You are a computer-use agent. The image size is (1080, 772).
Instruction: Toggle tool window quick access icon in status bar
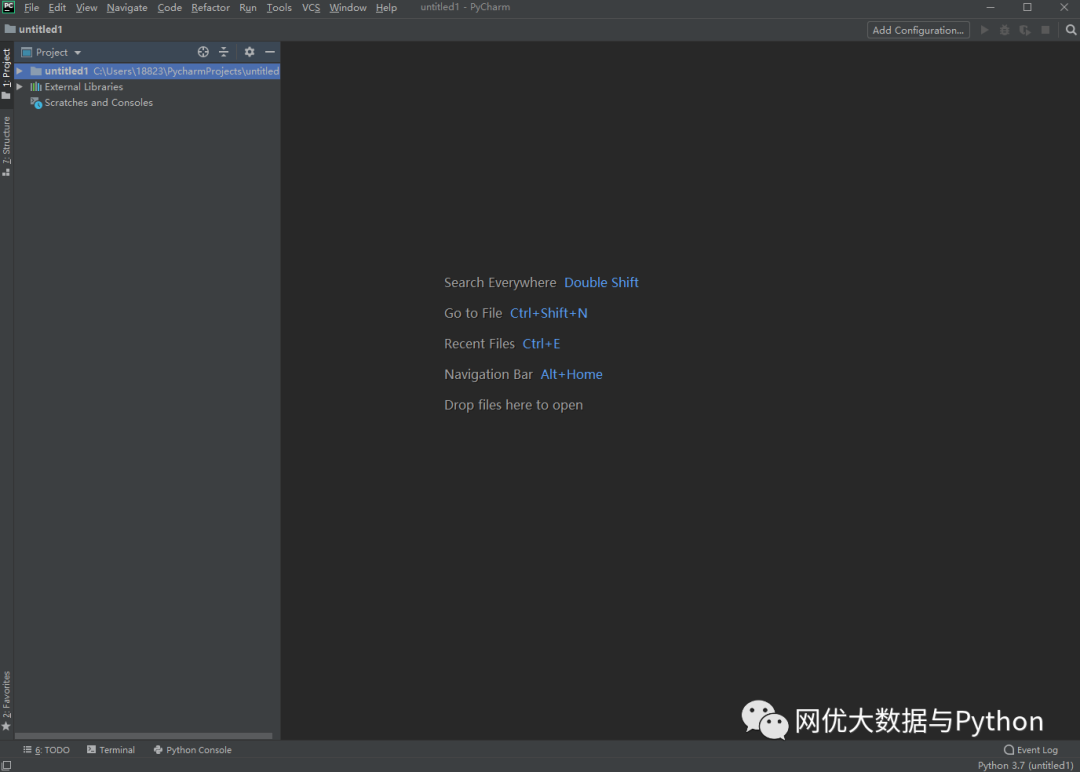pos(6,765)
